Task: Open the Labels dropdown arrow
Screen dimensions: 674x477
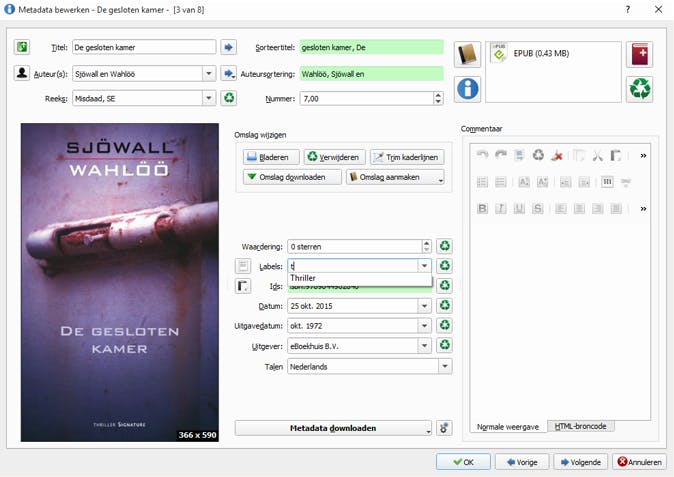Action: click(x=424, y=266)
